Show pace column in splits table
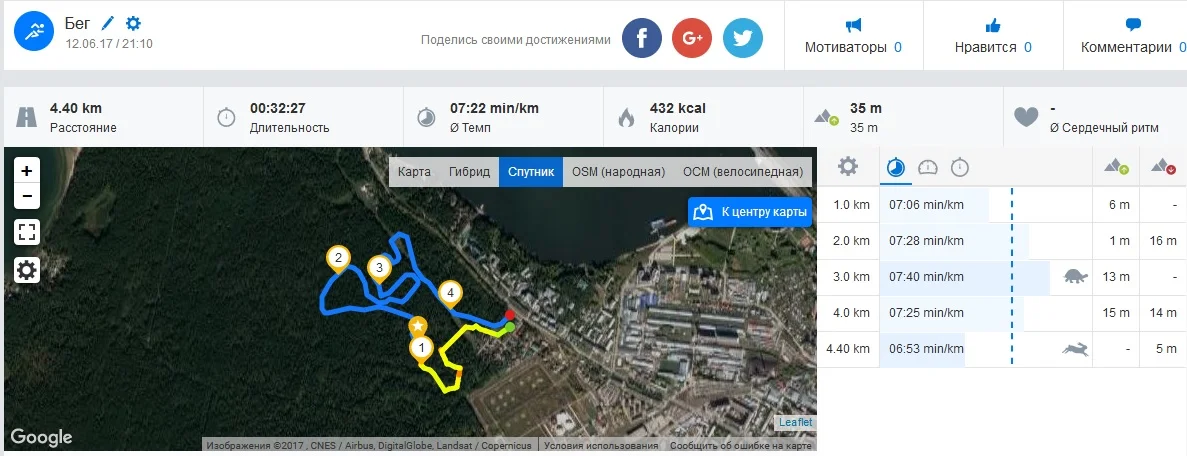 coord(895,167)
